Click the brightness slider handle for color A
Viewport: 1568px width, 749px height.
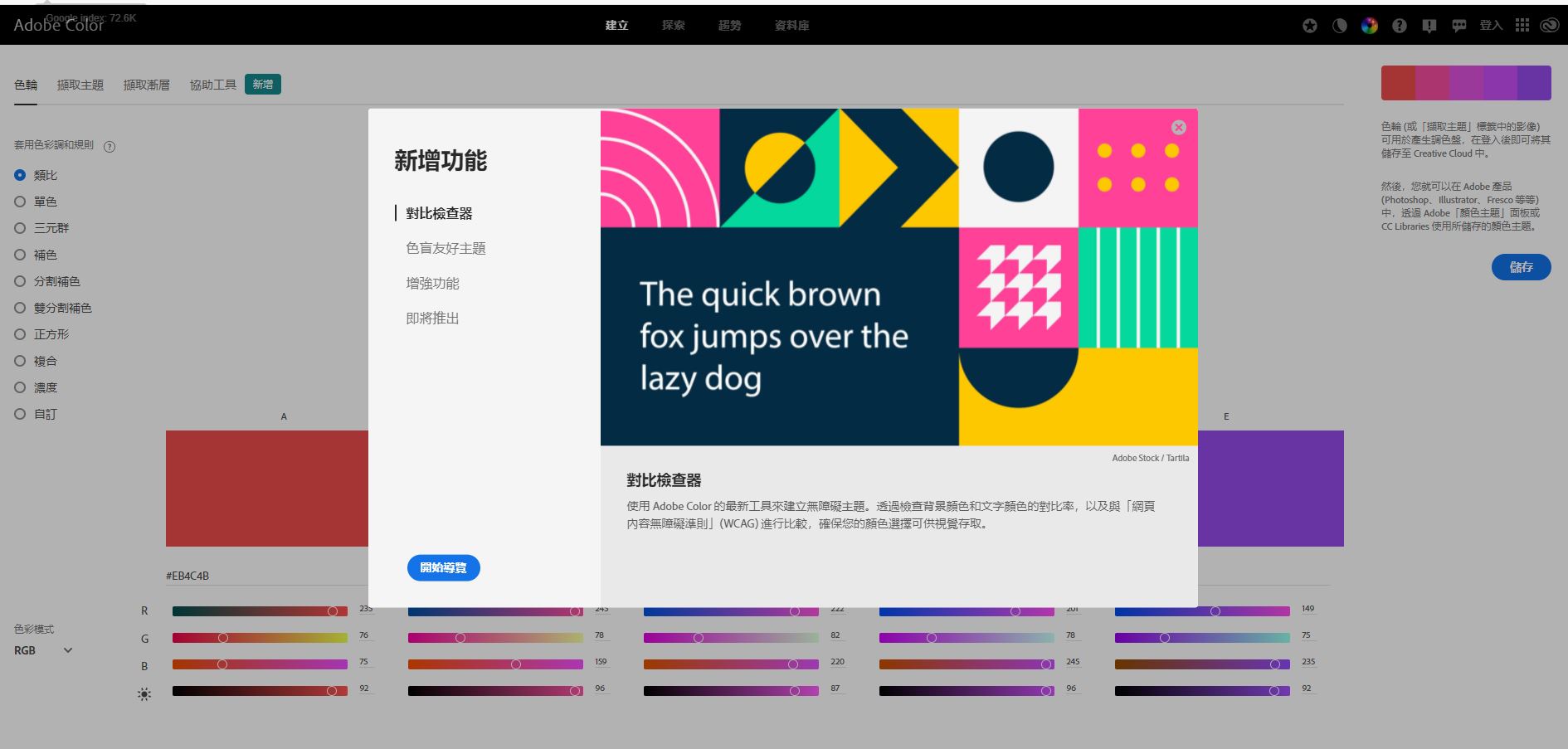(x=332, y=691)
